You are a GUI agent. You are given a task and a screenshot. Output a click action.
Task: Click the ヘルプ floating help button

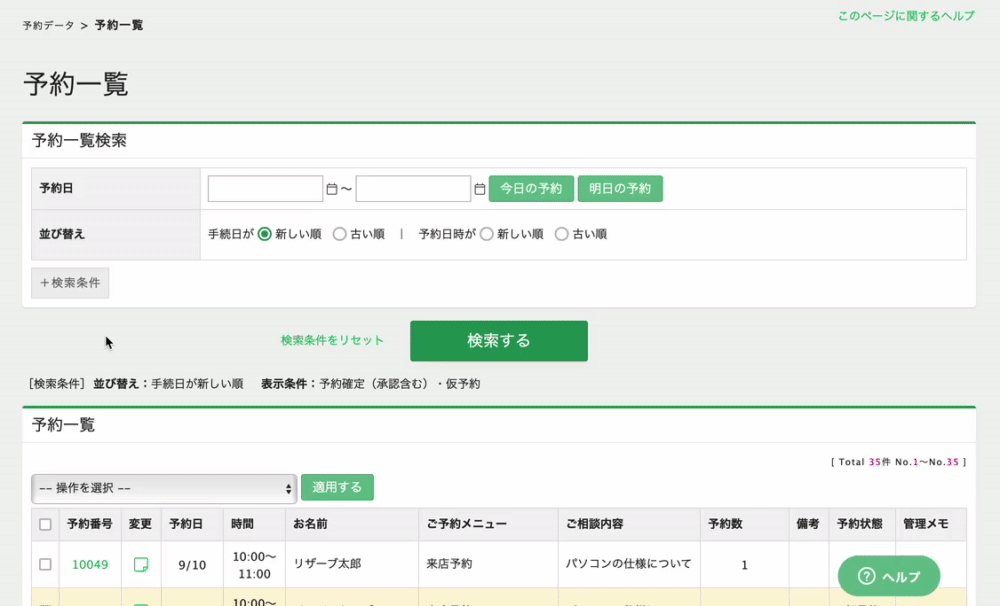coord(889,576)
